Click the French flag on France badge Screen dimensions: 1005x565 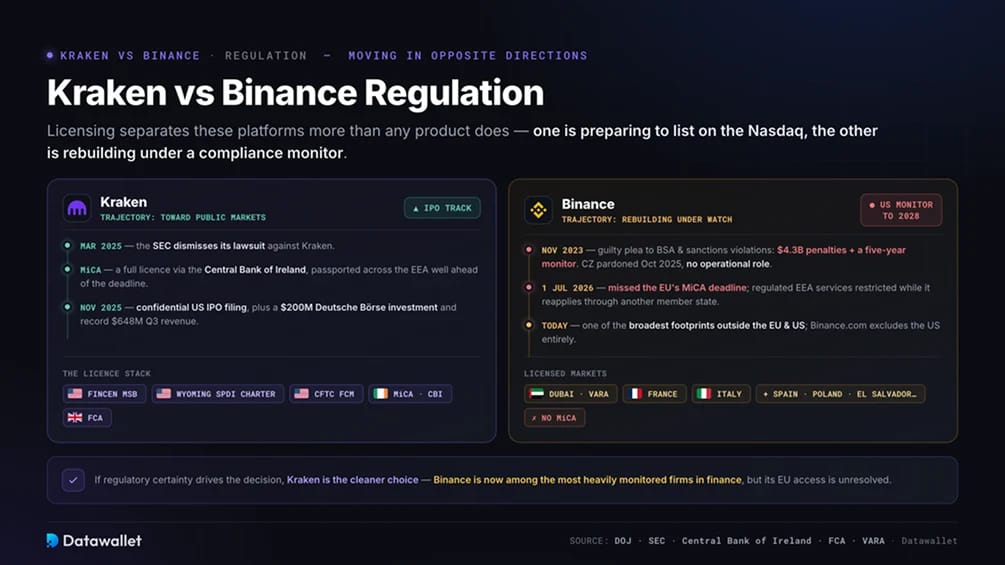(x=635, y=394)
